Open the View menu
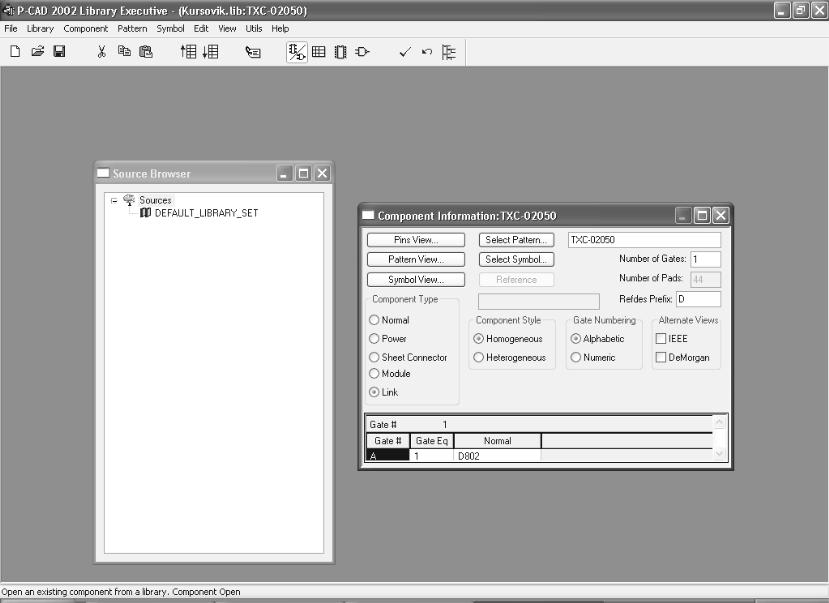The image size is (829, 603). [x=227, y=29]
